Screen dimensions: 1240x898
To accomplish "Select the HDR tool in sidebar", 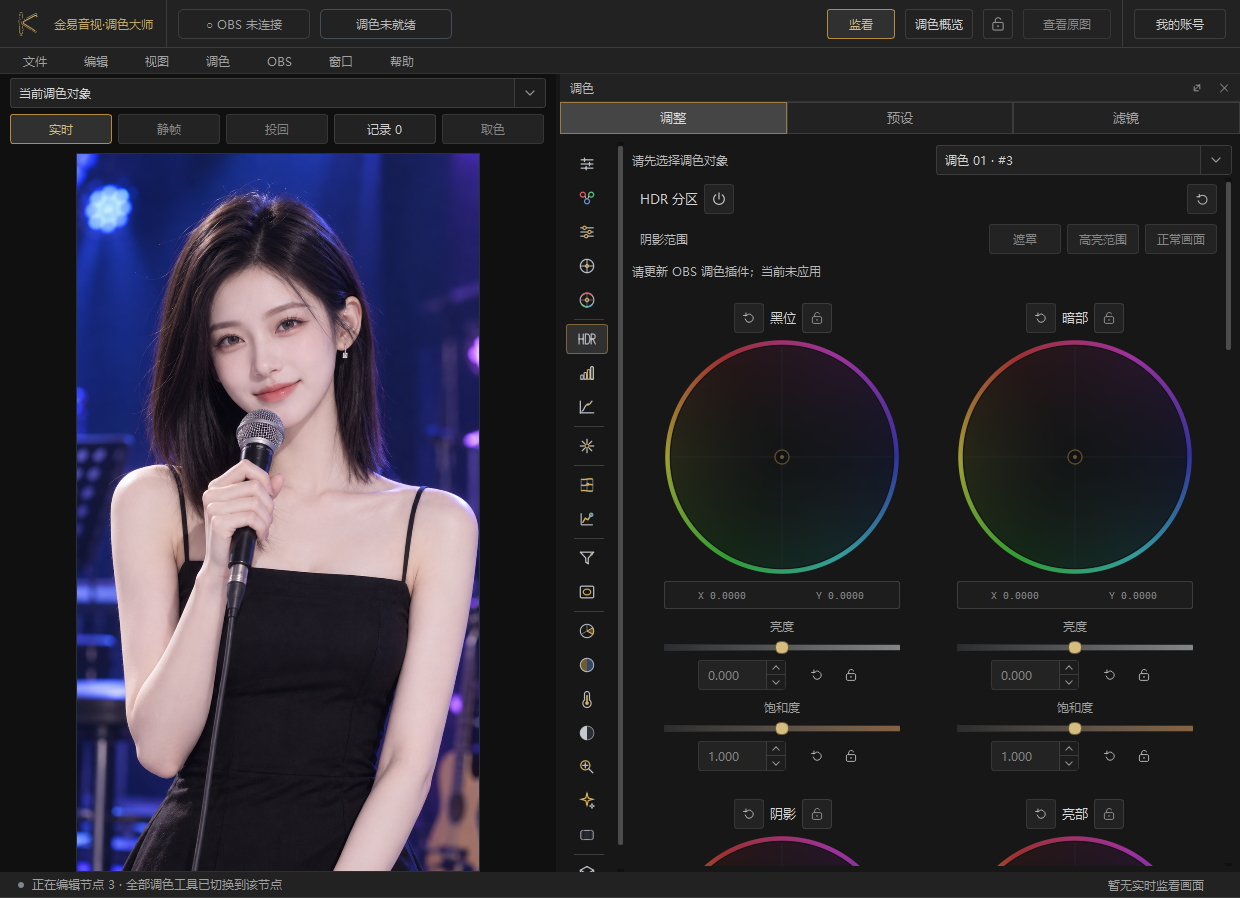I will point(587,339).
